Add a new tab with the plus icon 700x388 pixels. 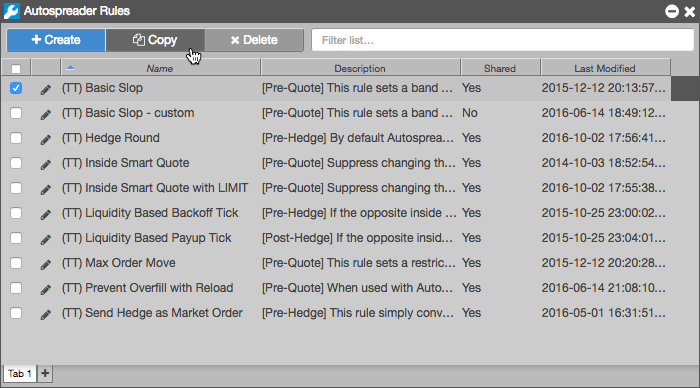pos(45,373)
